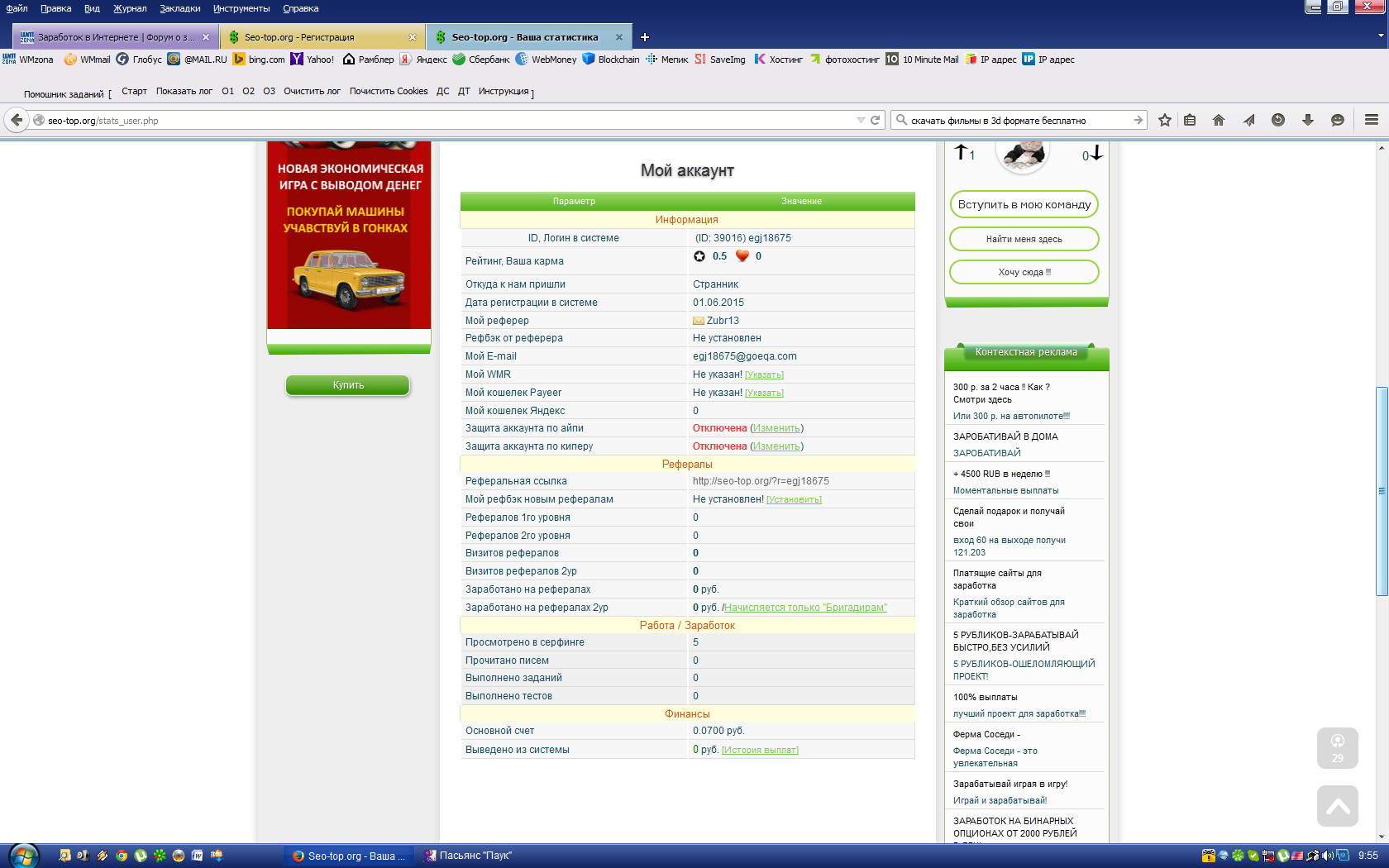Click Старт in the task helper toolbar

pyautogui.click(x=134, y=91)
